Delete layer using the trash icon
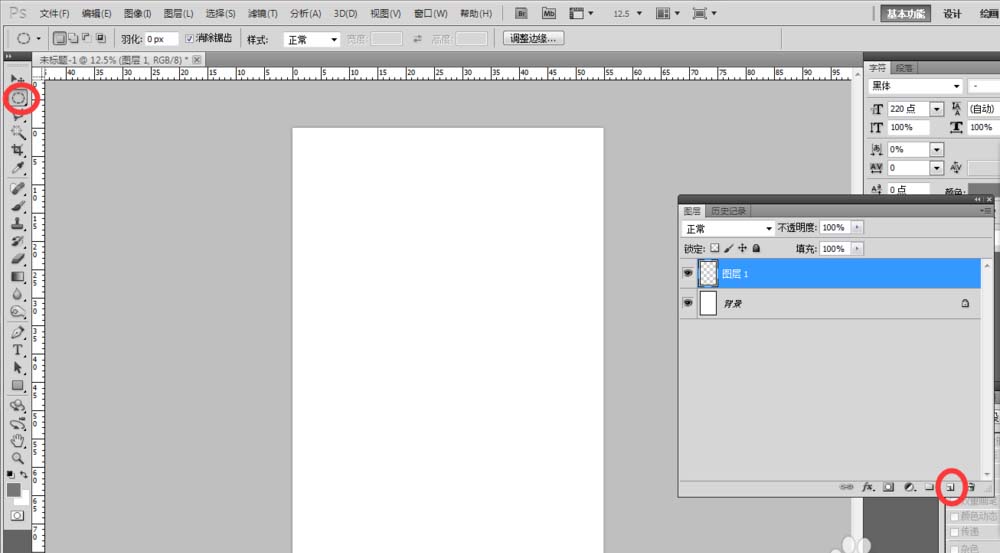Image resolution: width=1000 pixels, height=553 pixels. click(x=971, y=487)
